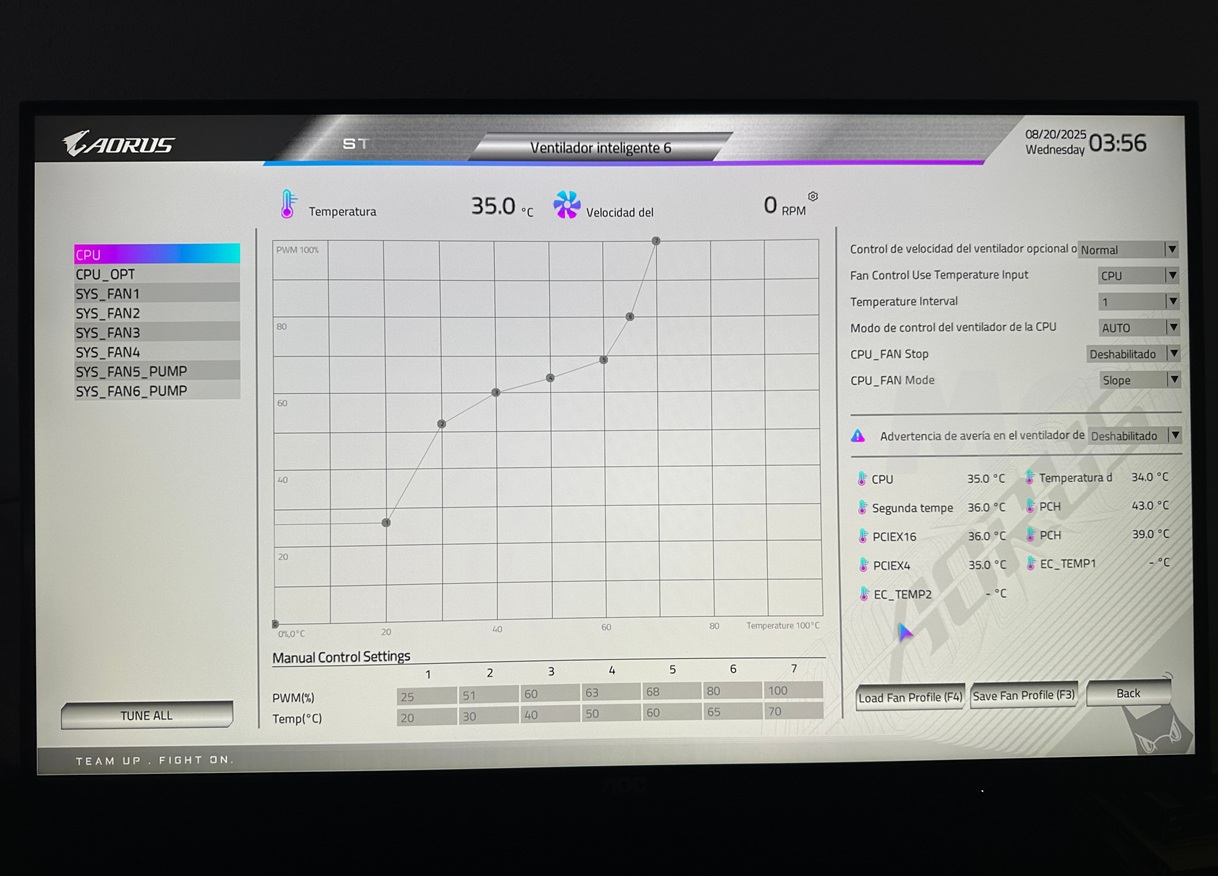The image size is (1218, 876).
Task: Click the AORUS logo in the header
Action: (119, 144)
